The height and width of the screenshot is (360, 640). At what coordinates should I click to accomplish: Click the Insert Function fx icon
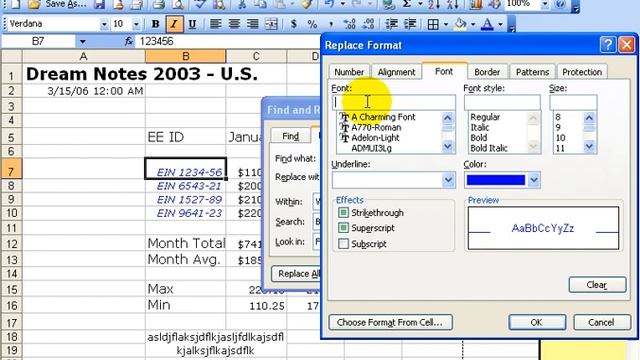[129, 41]
